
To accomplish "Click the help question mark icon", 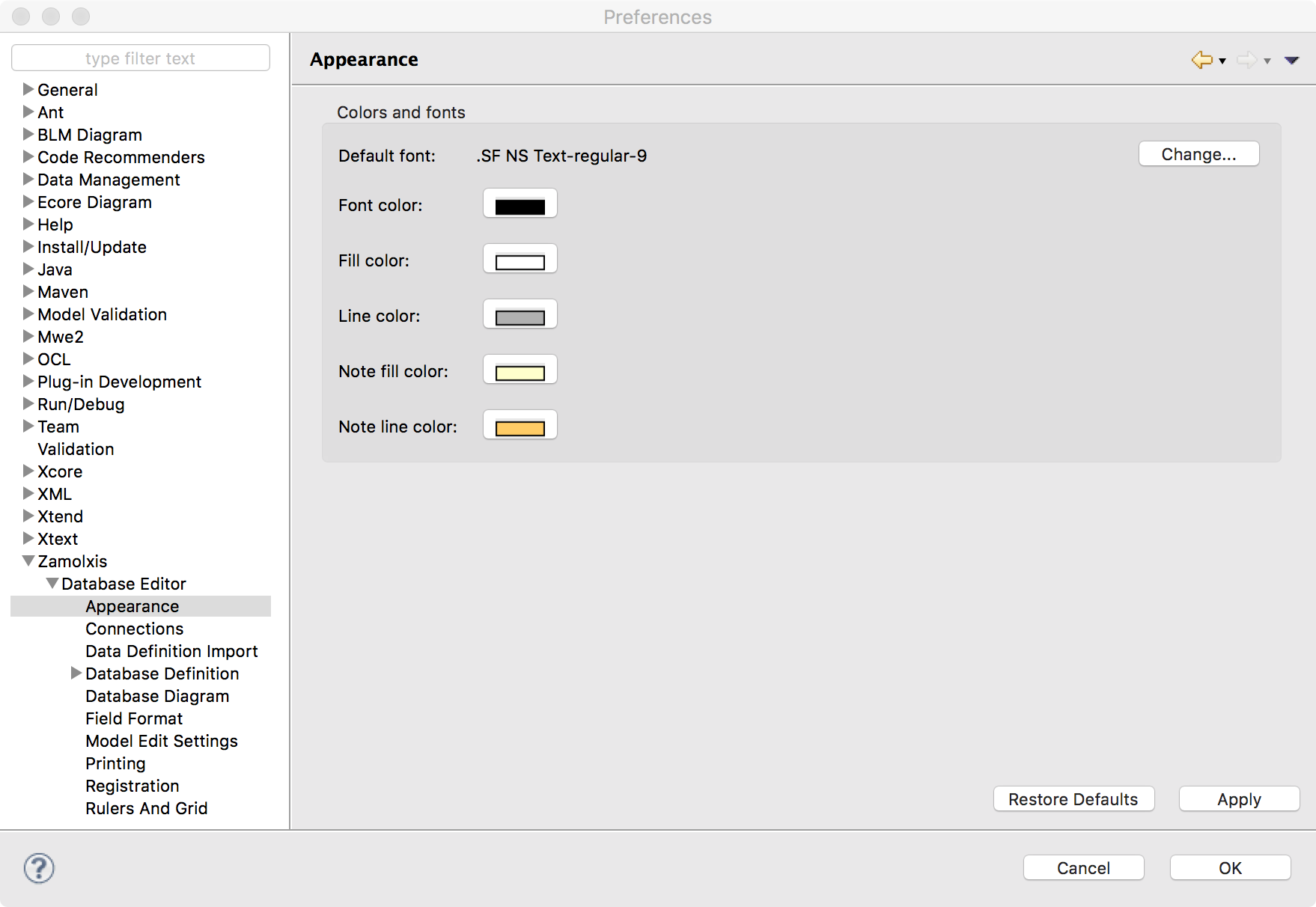I will pyautogui.click(x=39, y=868).
